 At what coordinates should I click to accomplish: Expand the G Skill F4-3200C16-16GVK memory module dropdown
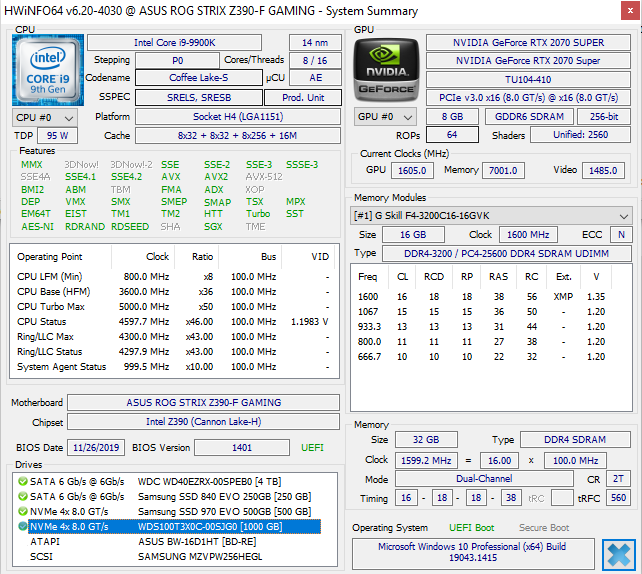(x=491, y=216)
